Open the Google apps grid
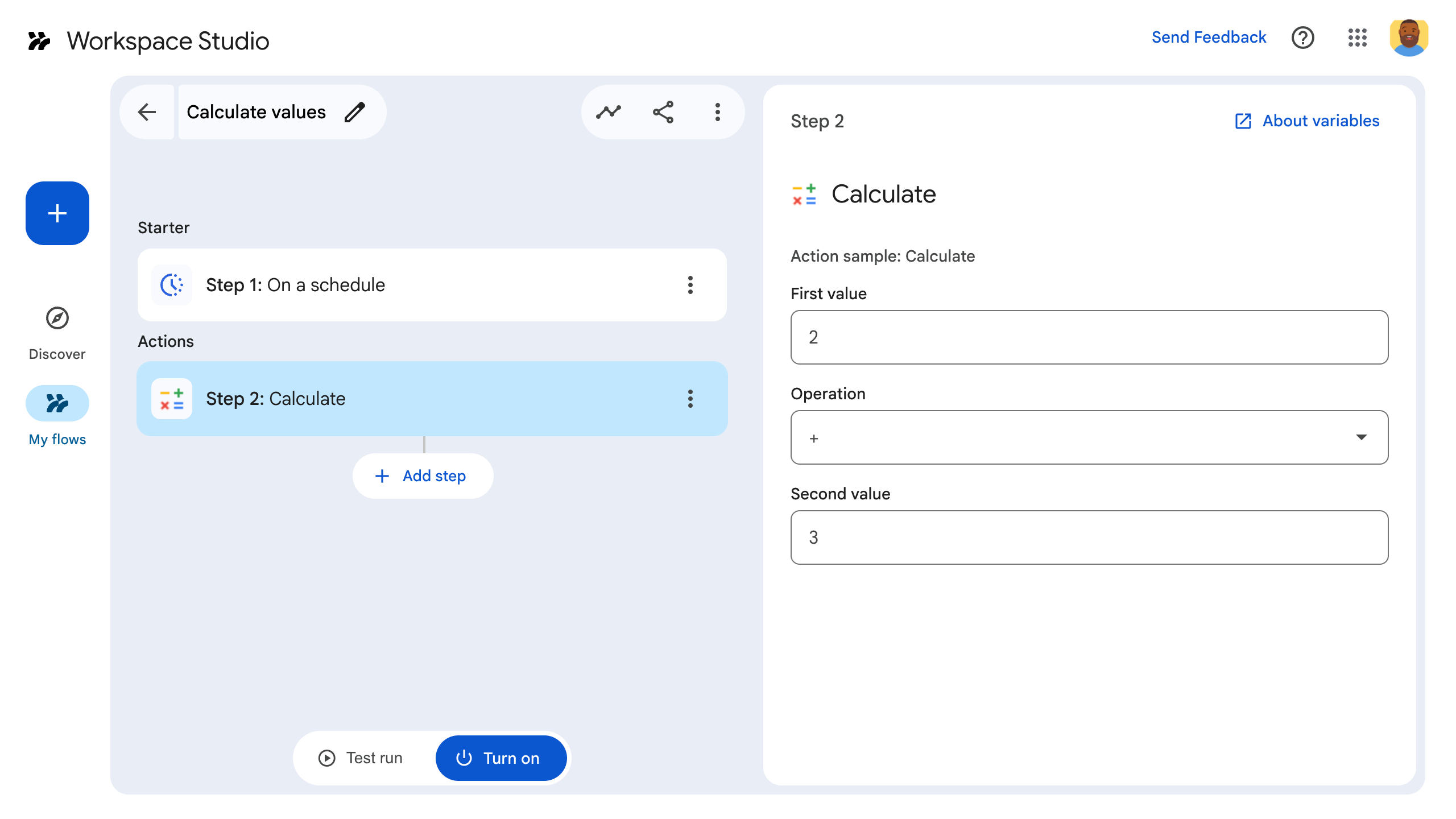Image resolution: width=1456 pixels, height=819 pixels. [x=1358, y=38]
